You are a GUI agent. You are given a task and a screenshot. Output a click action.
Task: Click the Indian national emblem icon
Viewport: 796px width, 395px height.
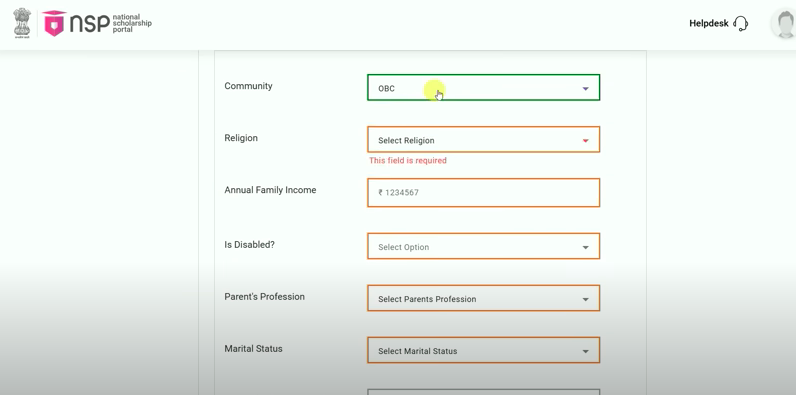pos(22,23)
